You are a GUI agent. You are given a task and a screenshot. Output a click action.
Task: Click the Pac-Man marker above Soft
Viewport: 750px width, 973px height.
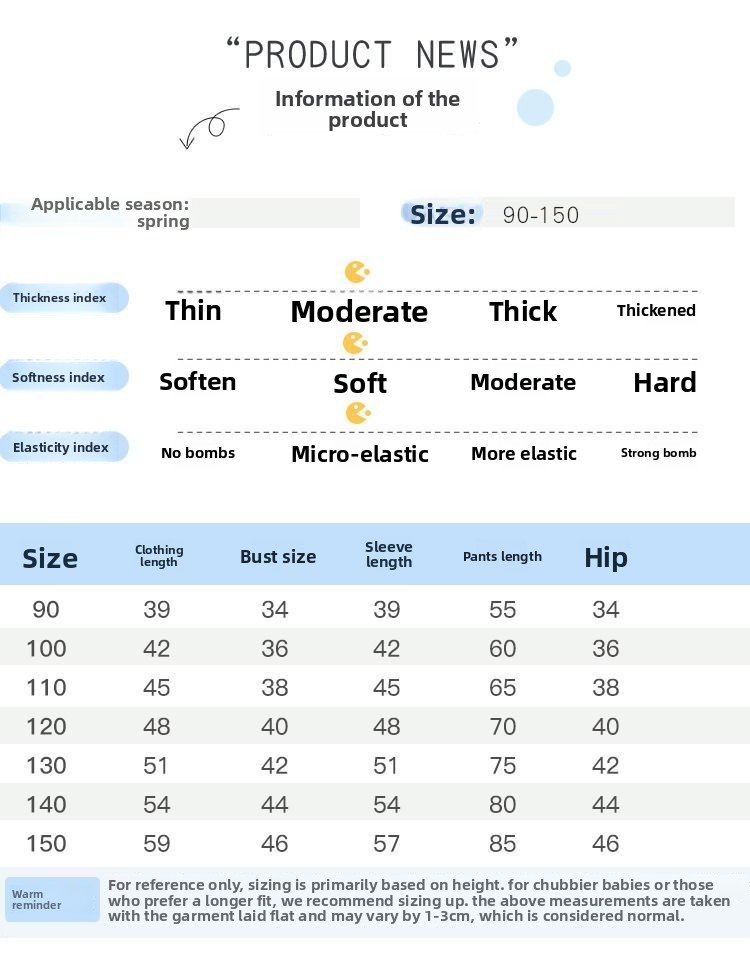pos(355,343)
